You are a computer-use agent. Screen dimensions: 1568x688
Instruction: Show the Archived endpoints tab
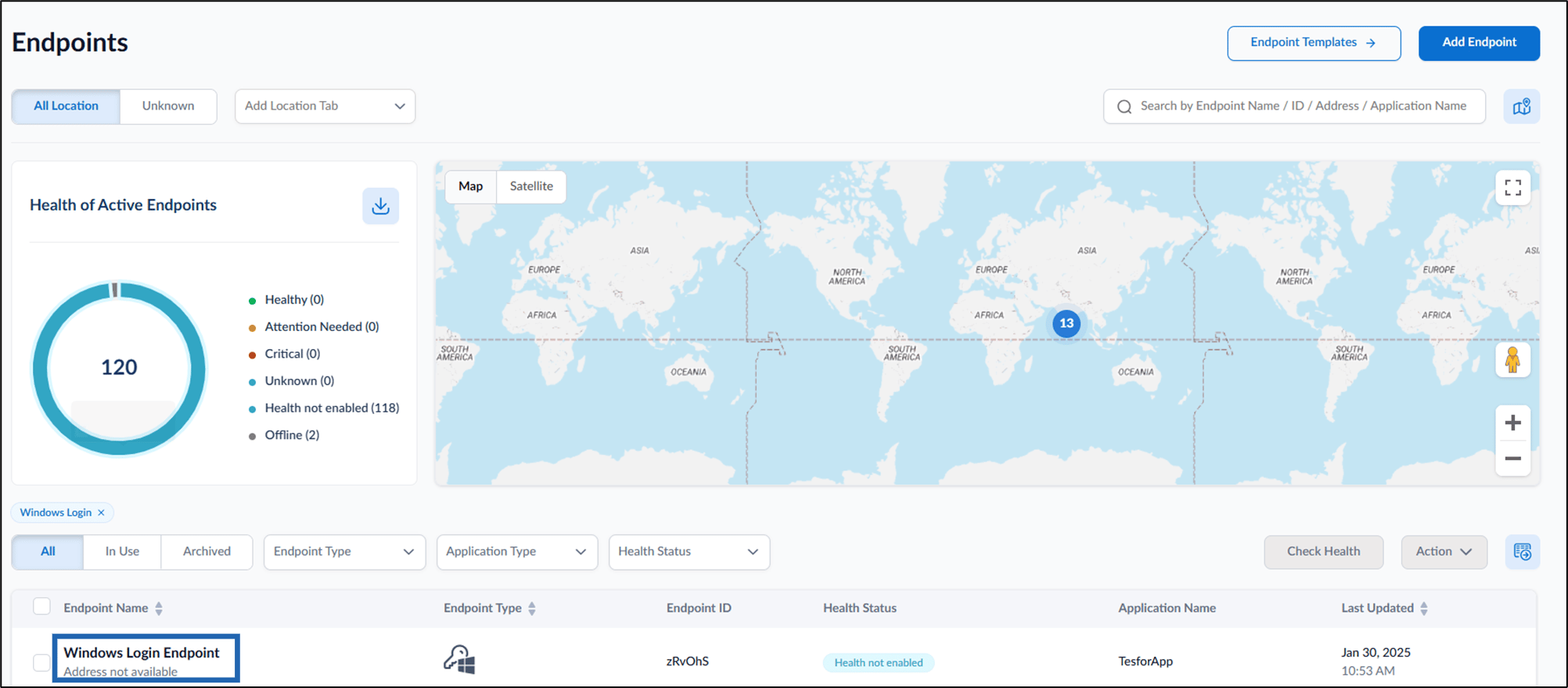click(x=207, y=552)
